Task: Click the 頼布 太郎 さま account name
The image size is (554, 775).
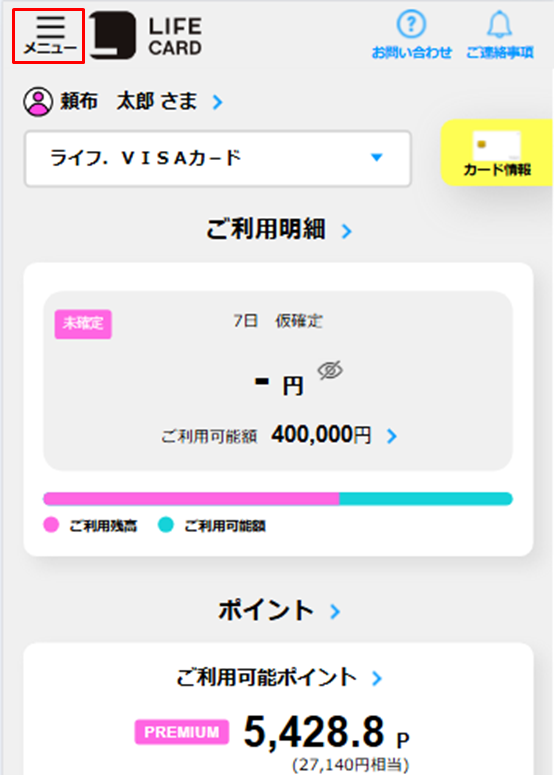Action: click(x=128, y=102)
